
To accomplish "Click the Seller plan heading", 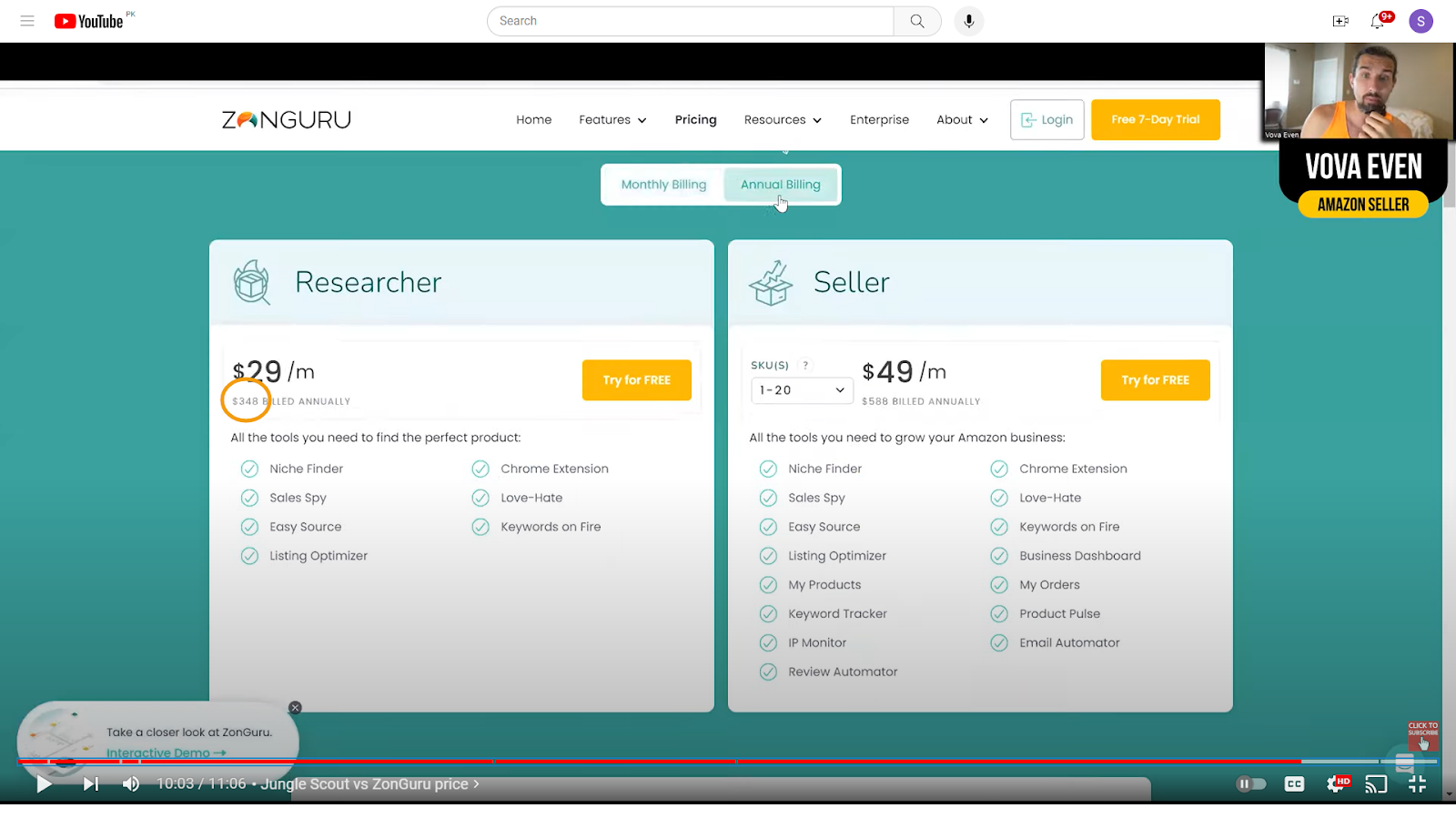I will click(x=852, y=282).
